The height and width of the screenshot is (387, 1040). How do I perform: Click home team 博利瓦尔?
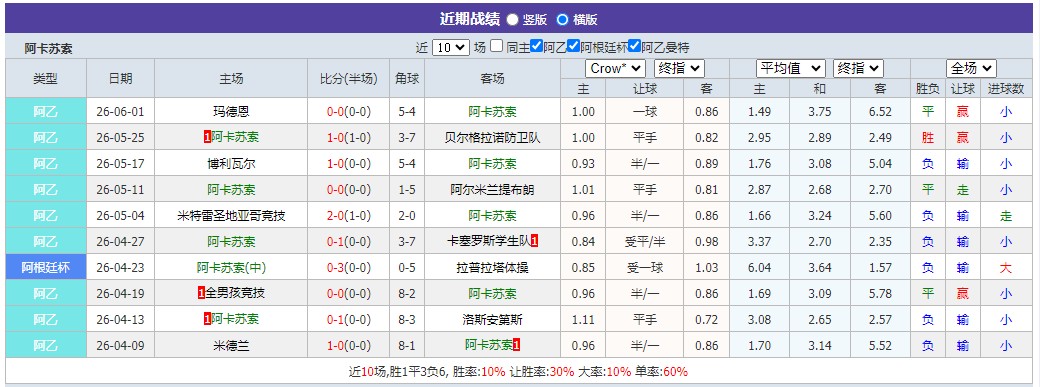pyautogui.click(x=231, y=163)
